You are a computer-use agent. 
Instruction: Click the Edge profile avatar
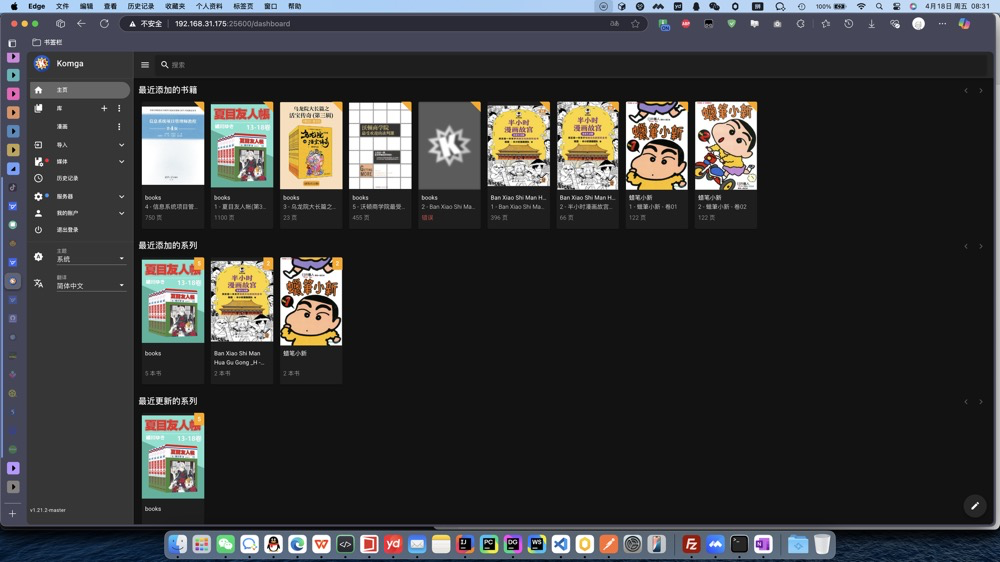click(918, 24)
